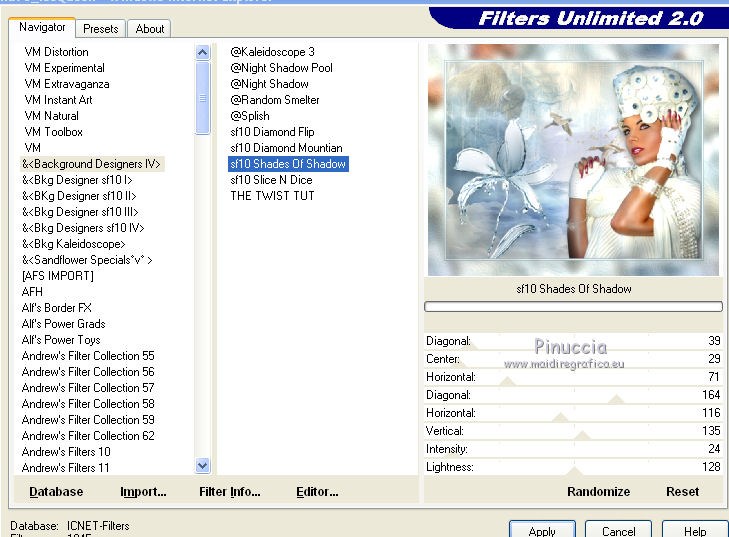729x537 pixels.
Task: Click the filter preview image
Action: coord(573,159)
